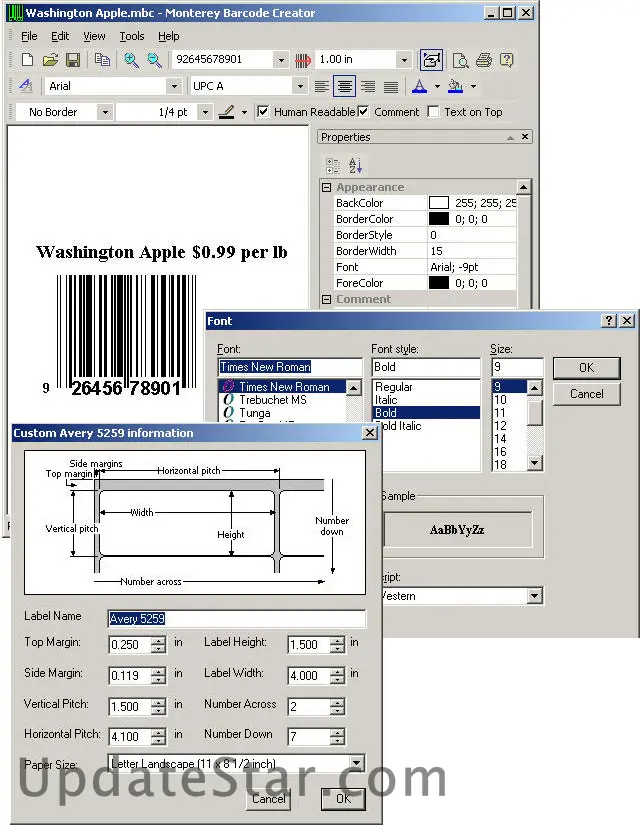Click the BorderColor black swatch
Image resolution: width=640 pixels, height=825 pixels.
(438, 219)
